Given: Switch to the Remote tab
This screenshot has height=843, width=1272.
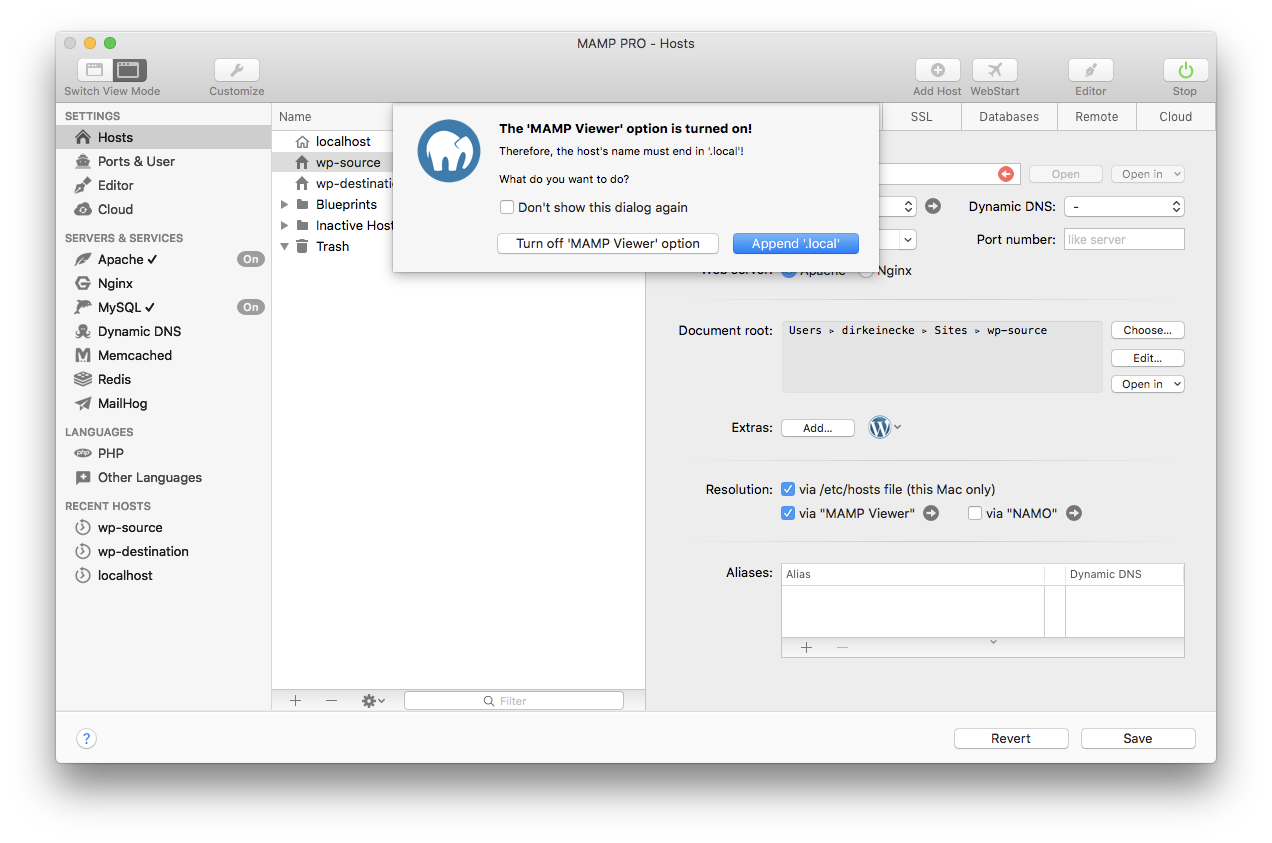Looking at the screenshot, I should pyautogui.click(x=1097, y=116).
